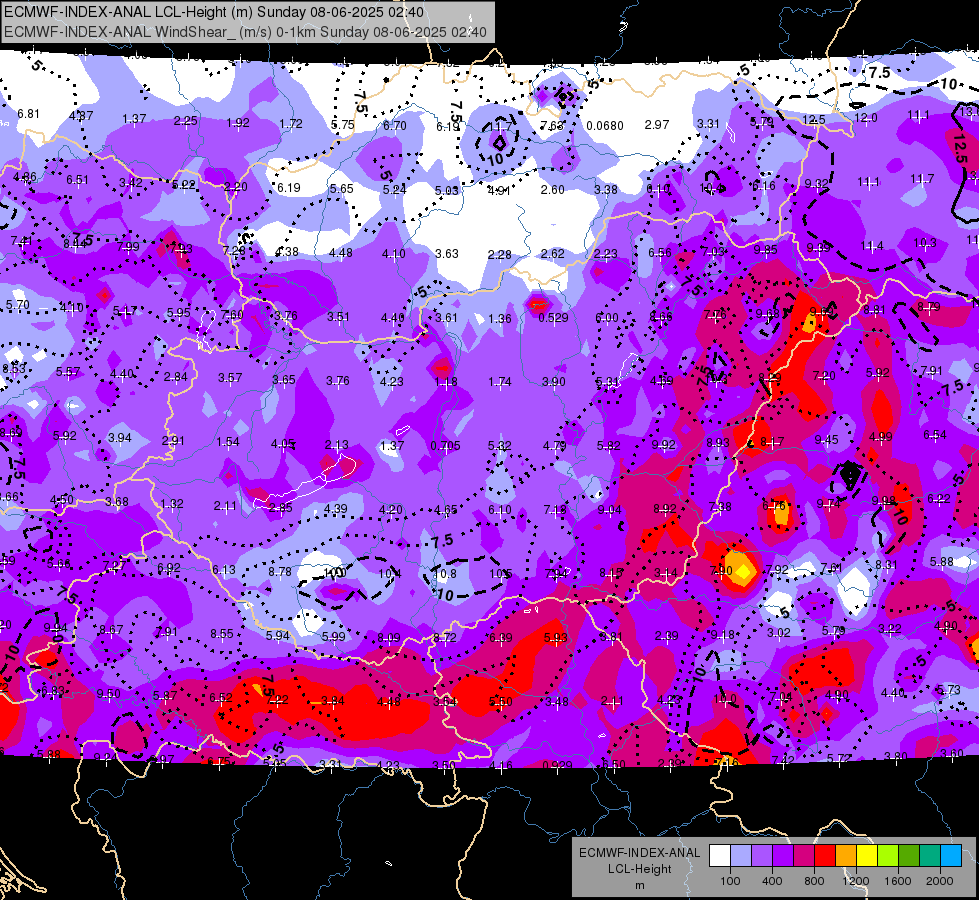Screen dimensions: 979x900
Task: Click the orange legend color swatch
Action: pos(846,856)
